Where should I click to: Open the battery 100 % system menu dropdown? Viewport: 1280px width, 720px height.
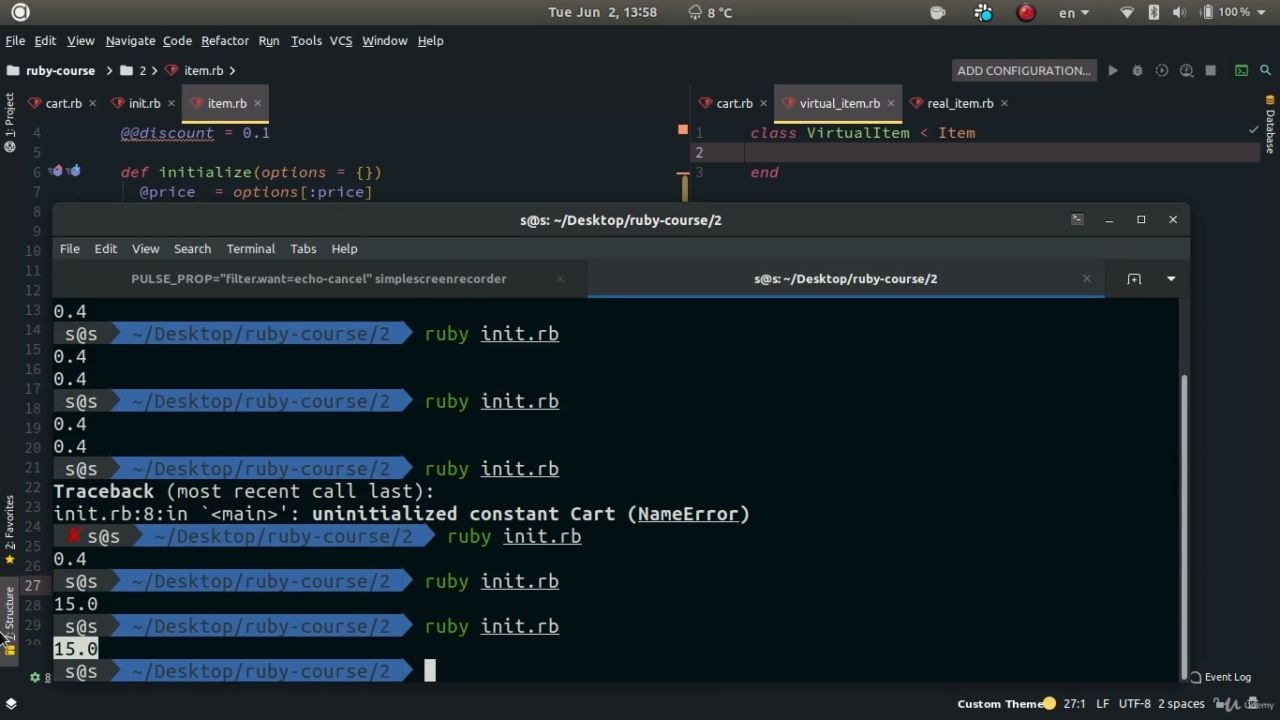pyautogui.click(x=1235, y=13)
